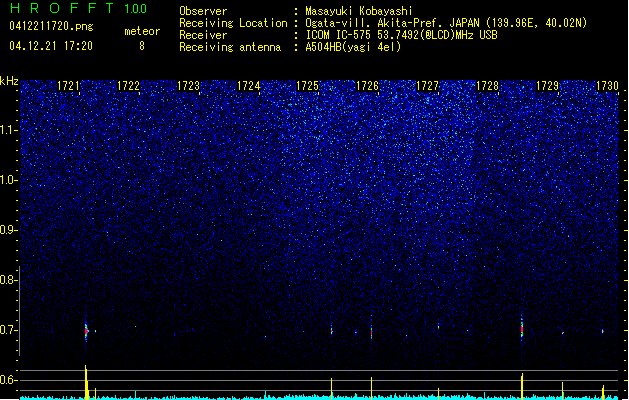This screenshot has height=400, width=629.
Task: Select the observer name Masayuki Kobayashi
Action: (x=359, y=11)
